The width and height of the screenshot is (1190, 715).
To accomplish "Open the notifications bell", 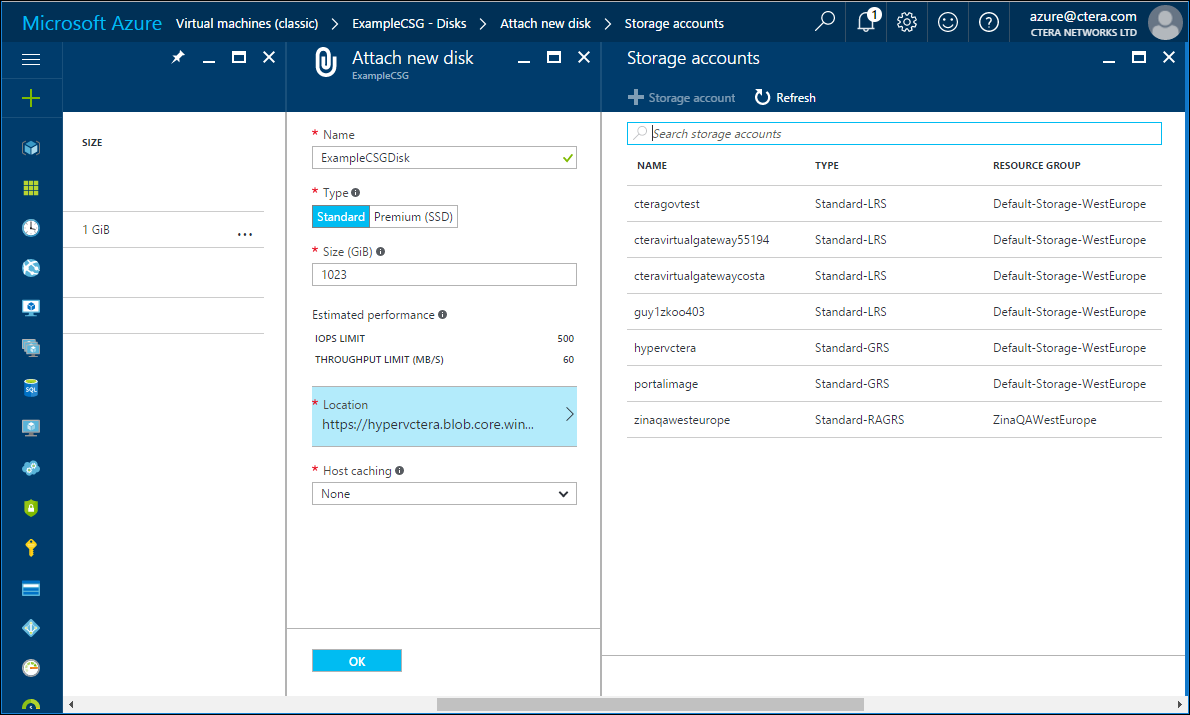I will click(867, 21).
